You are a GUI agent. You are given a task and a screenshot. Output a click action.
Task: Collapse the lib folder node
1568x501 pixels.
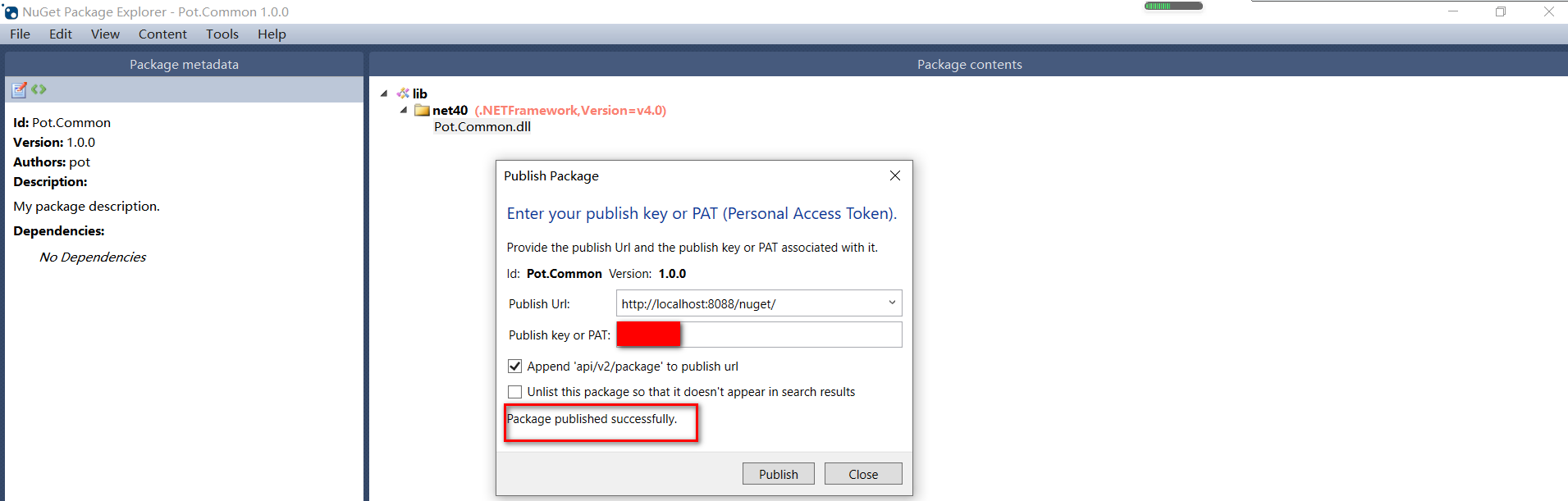pos(384,93)
